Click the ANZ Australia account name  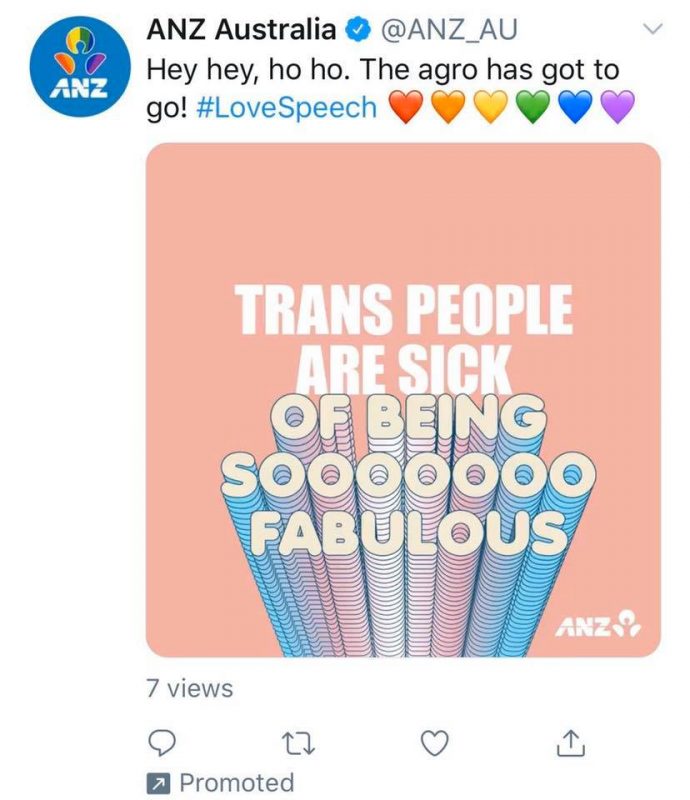point(241,30)
